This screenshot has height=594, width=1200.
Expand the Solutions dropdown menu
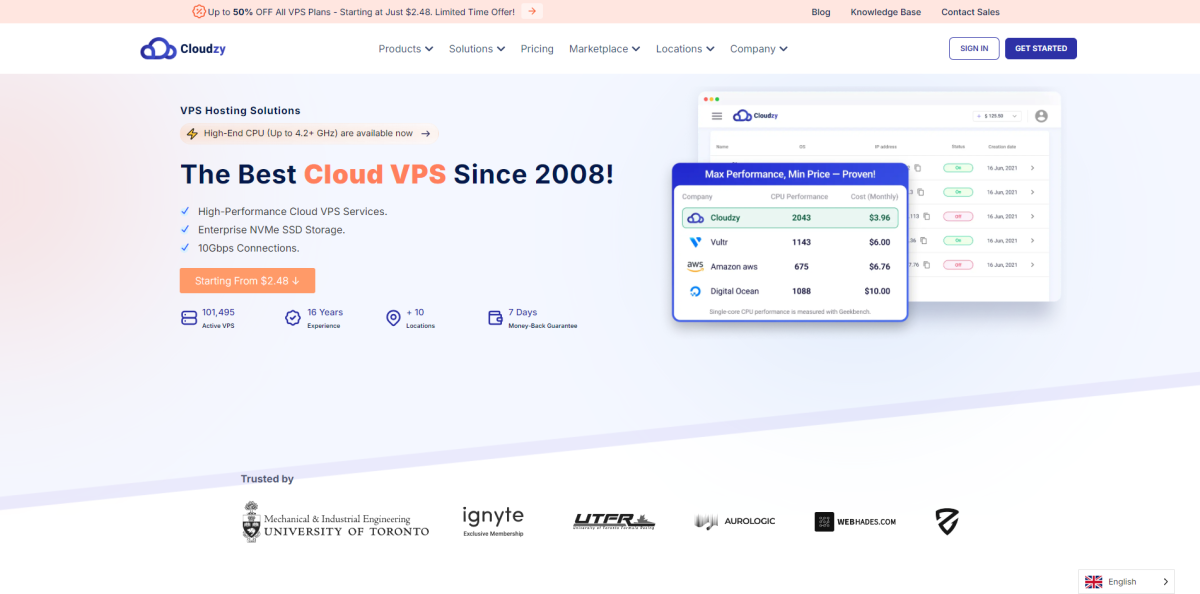click(x=476, y=49)
